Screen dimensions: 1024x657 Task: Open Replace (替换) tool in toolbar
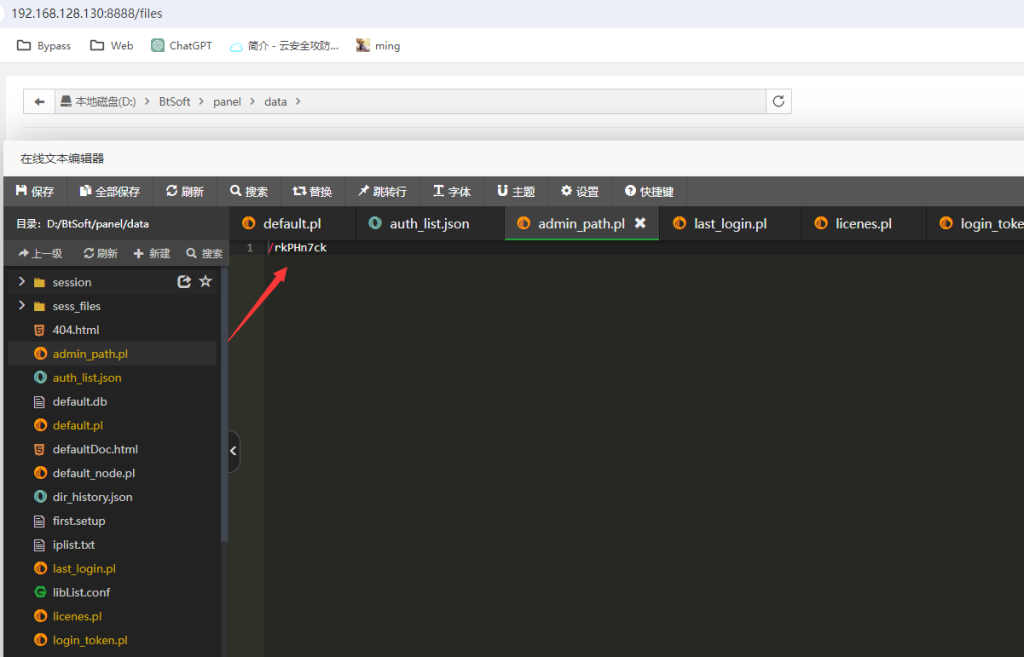[312, 191]
